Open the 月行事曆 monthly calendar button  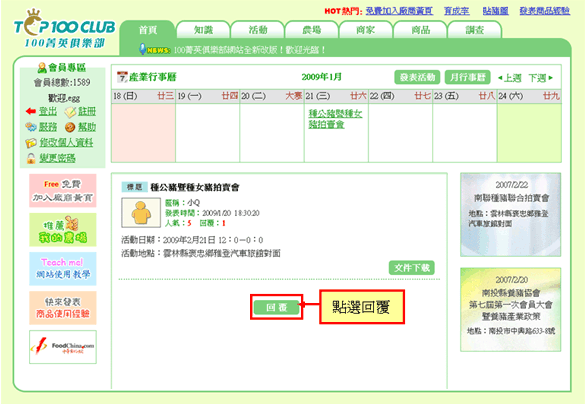(x=467, y=77)
